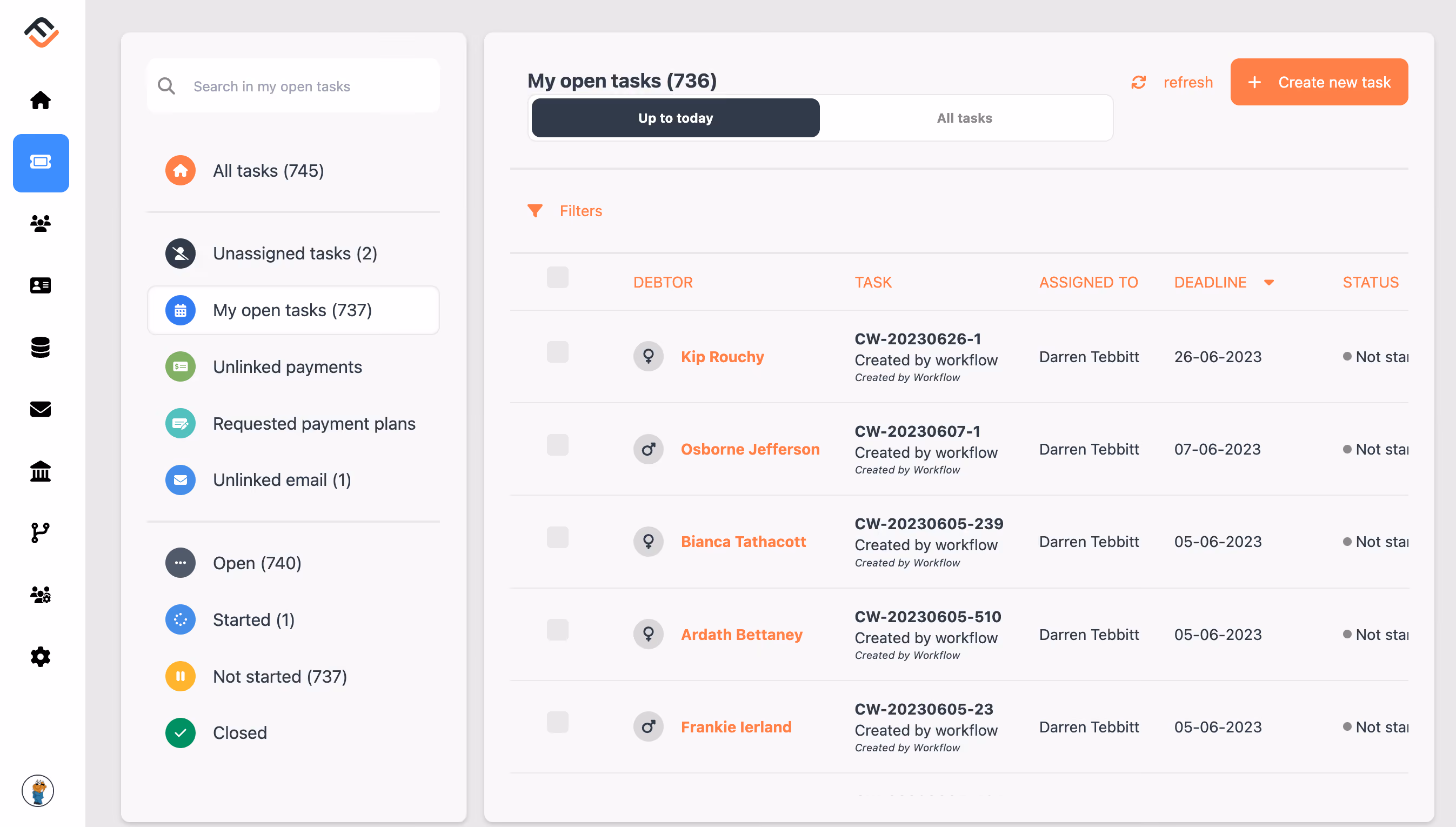Open the Tasks ticket icon in sidebar
Image resolution: width=1456 pixels, height=827 pixels.
[x=41, y=163]
